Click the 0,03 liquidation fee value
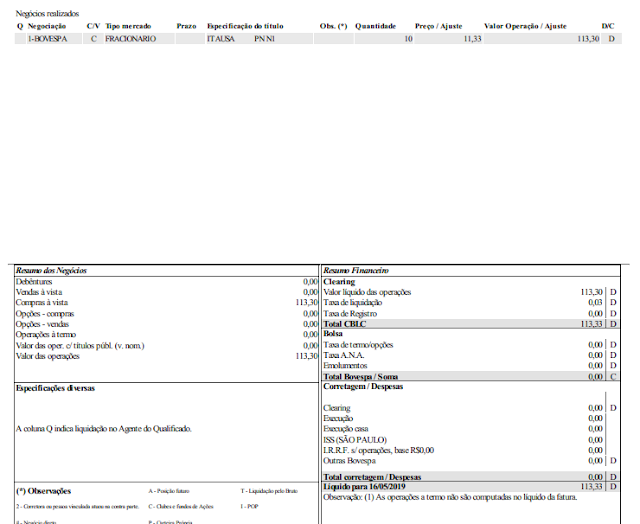The image size is (640, 524). tap(595, 303)
